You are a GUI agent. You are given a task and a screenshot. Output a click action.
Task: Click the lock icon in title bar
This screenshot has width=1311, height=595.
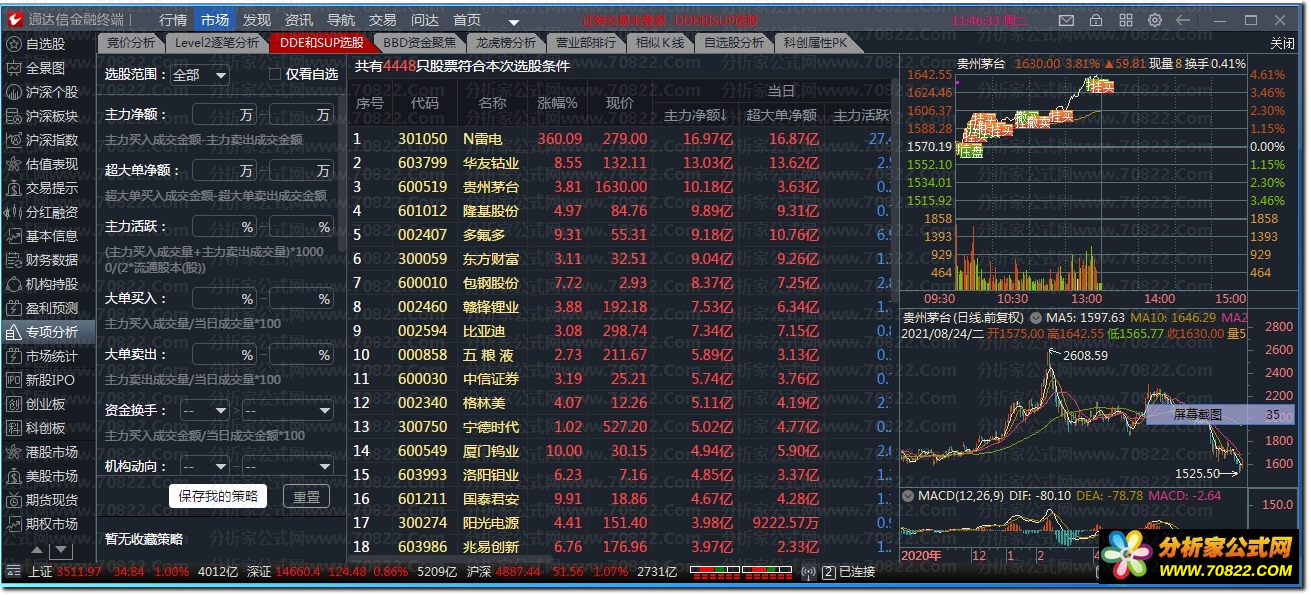1098,20
